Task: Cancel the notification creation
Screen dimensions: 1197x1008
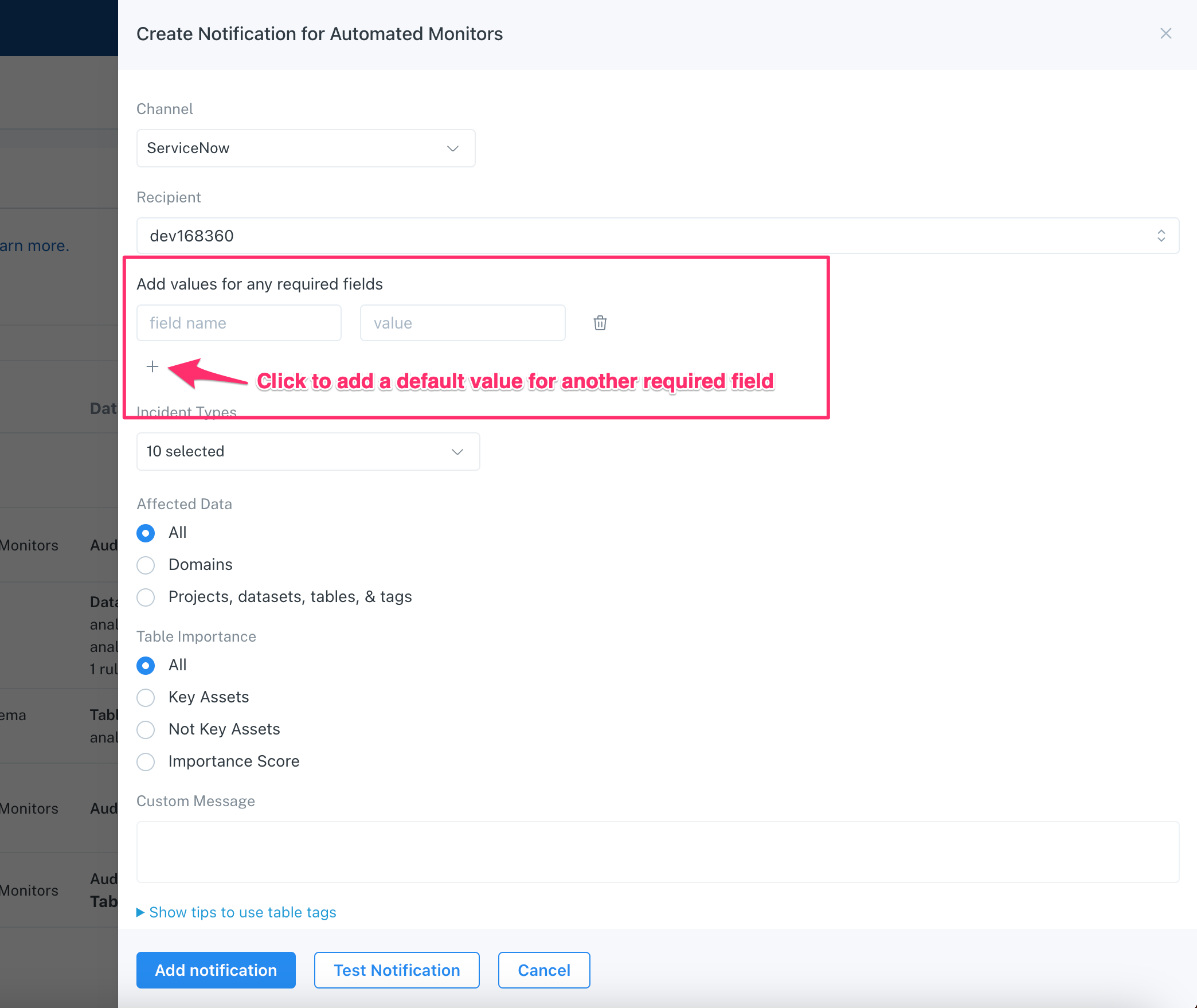Action: click(x=543, y=970)
